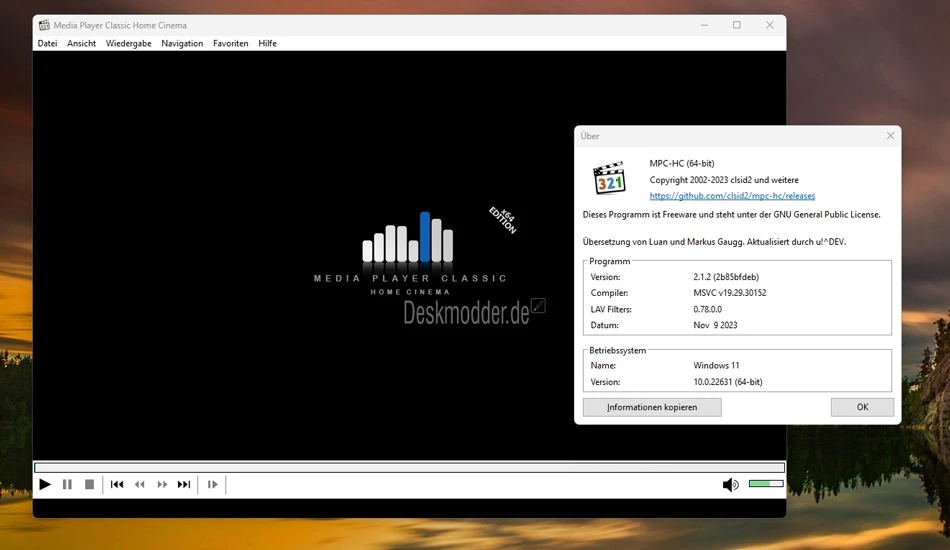Open the github mpc-hc releases link
950x550 pixels.
tap(732, 196)
